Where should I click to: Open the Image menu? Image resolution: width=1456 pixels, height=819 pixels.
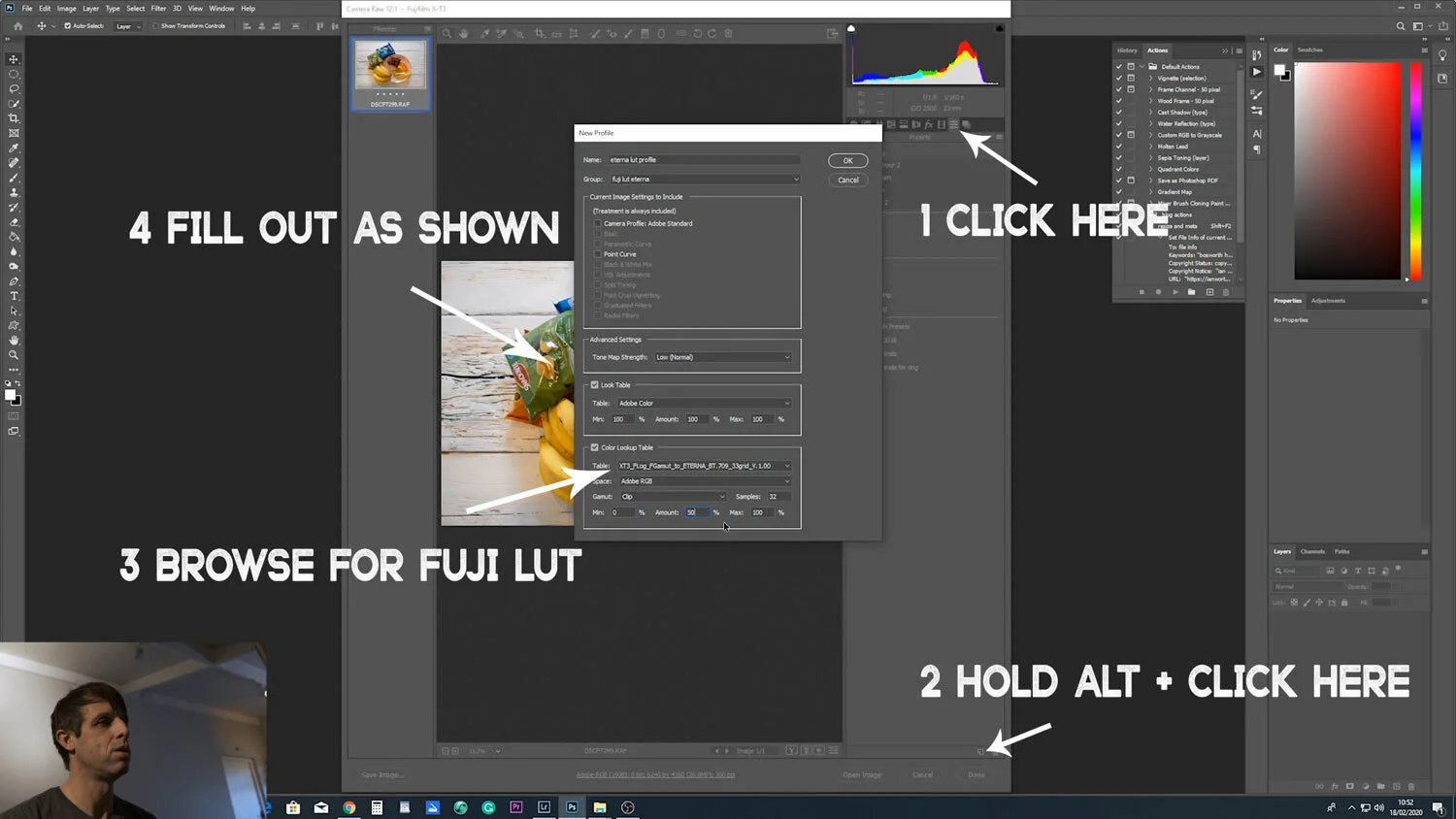[x=66, y=8]
